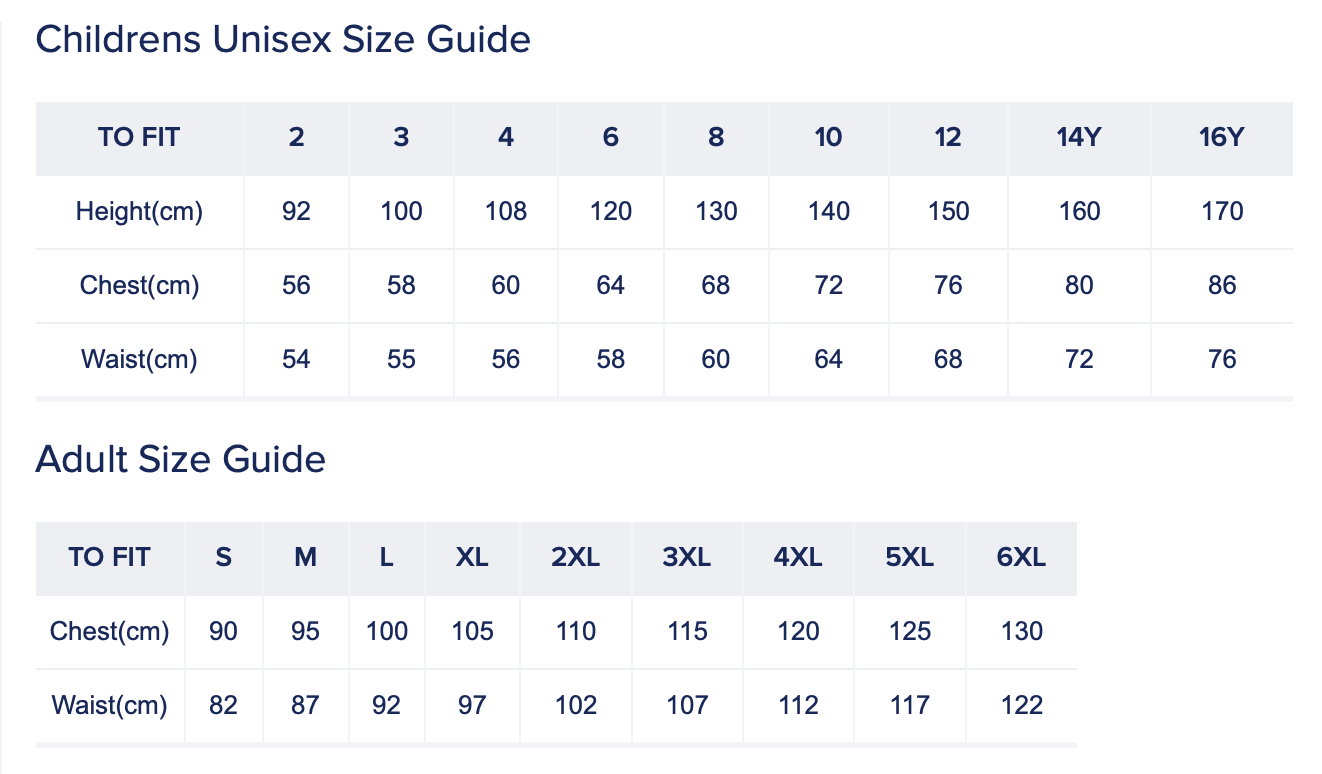
Task: Click the Height(cm) row label
Action: [139, 211]
